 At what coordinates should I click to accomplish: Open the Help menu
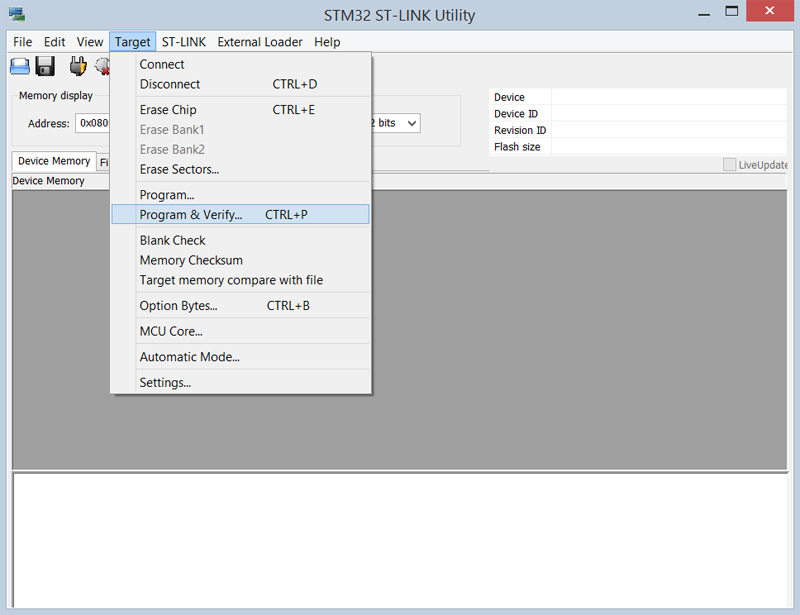(x=327, y=42)
